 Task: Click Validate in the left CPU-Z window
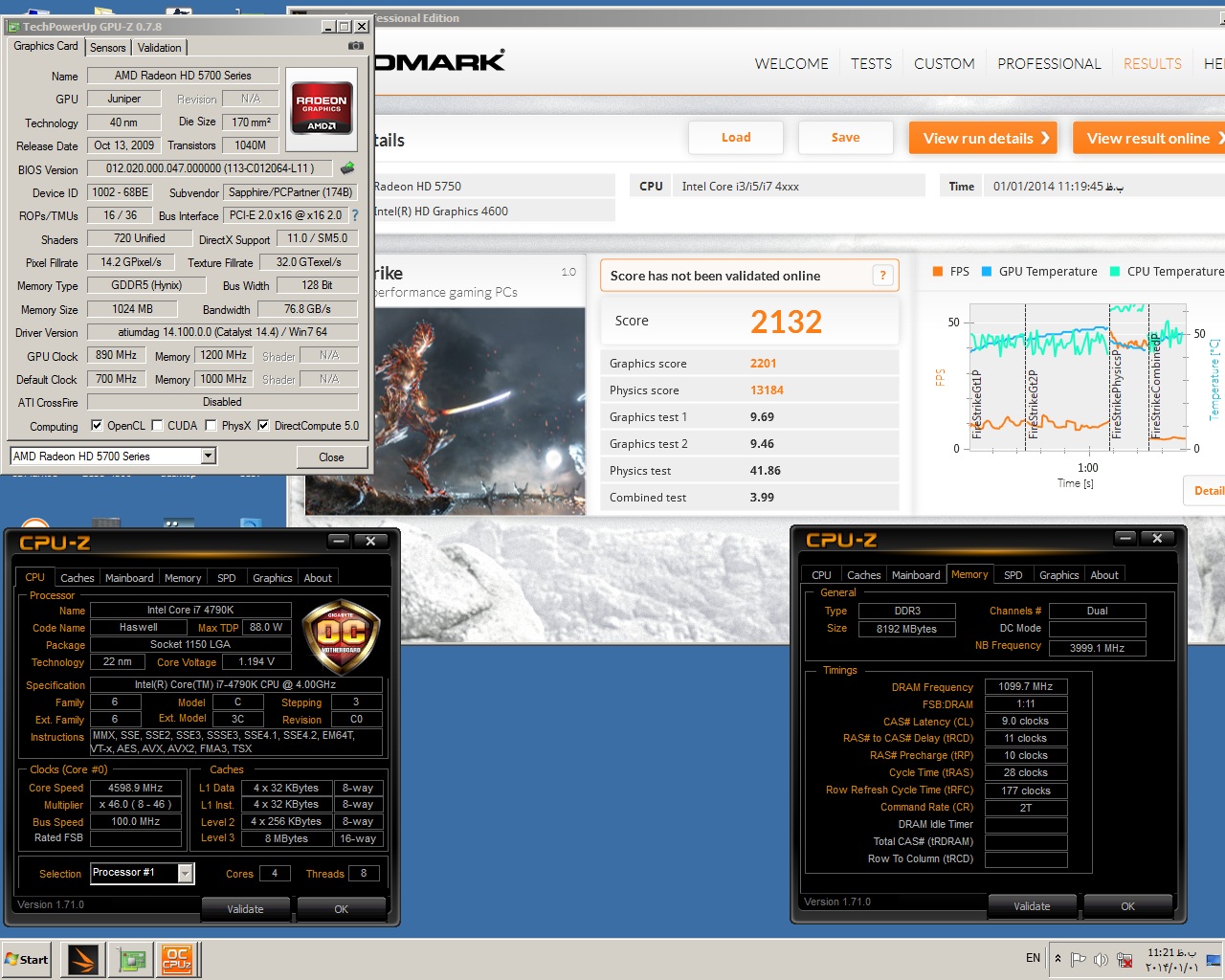pos(245,909)
